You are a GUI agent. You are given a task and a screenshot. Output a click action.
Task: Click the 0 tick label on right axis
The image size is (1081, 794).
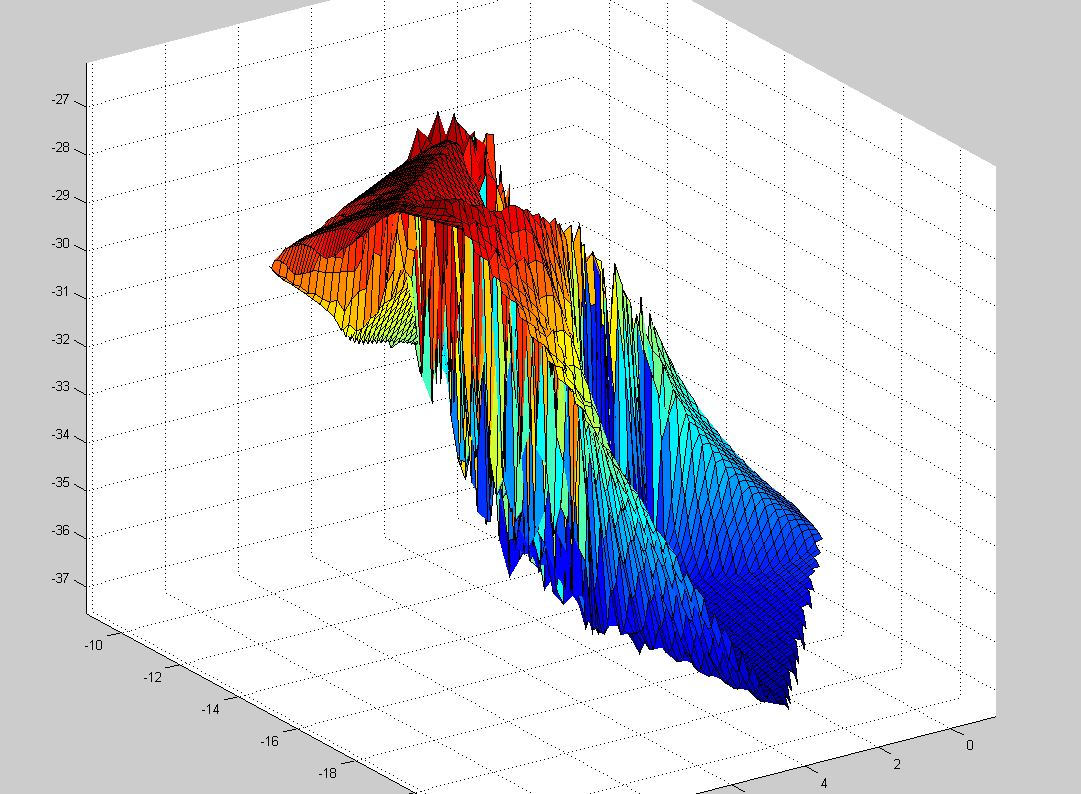(968, 745)
